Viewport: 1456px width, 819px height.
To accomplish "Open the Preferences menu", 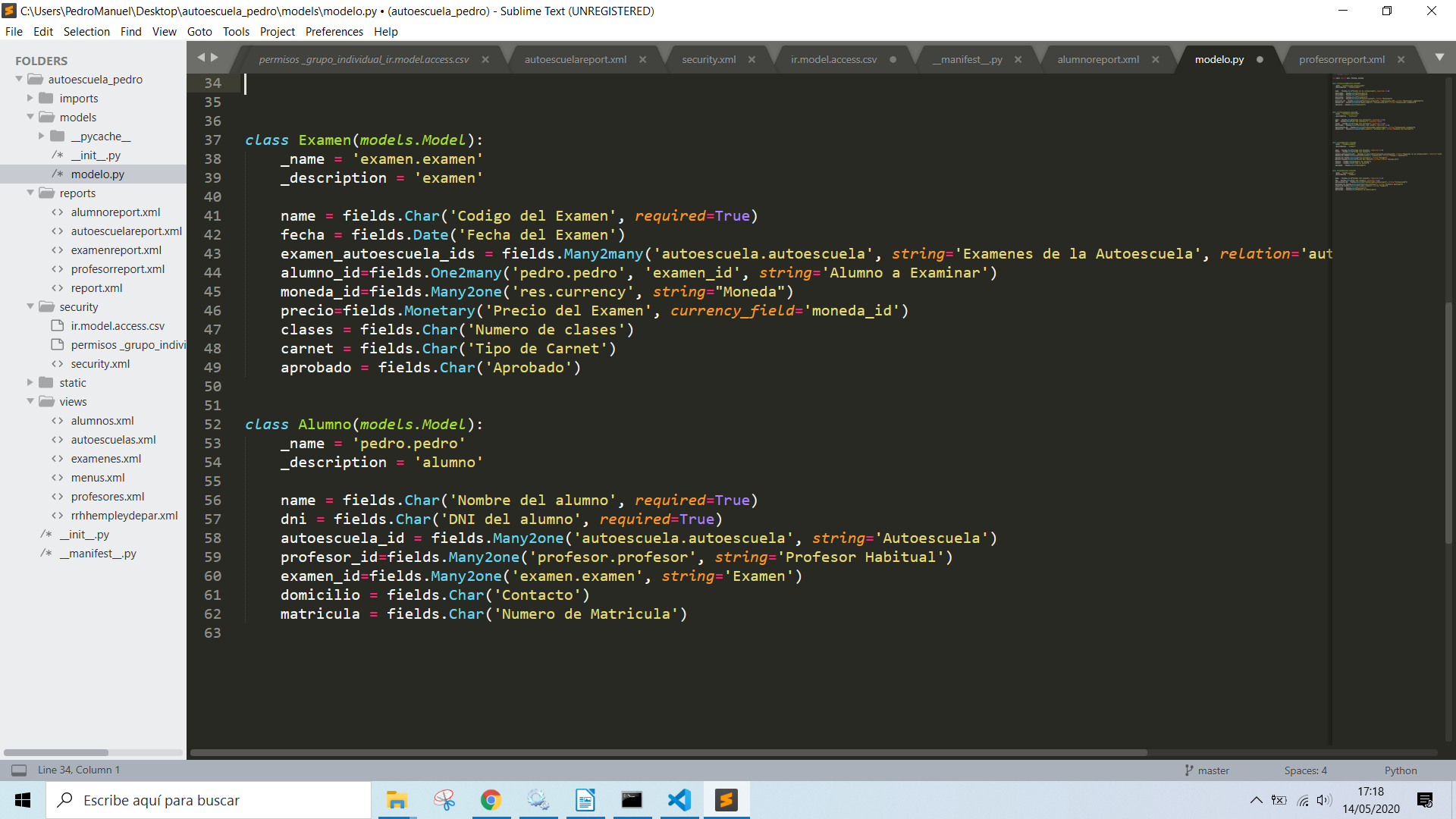I will coord(334,31).
